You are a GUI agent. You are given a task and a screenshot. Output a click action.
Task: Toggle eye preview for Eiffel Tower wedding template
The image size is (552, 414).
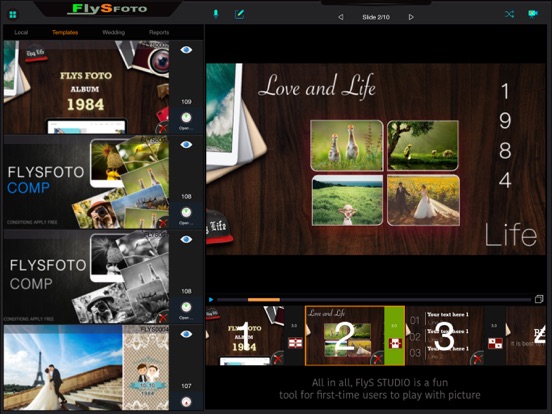click(186, 334)
